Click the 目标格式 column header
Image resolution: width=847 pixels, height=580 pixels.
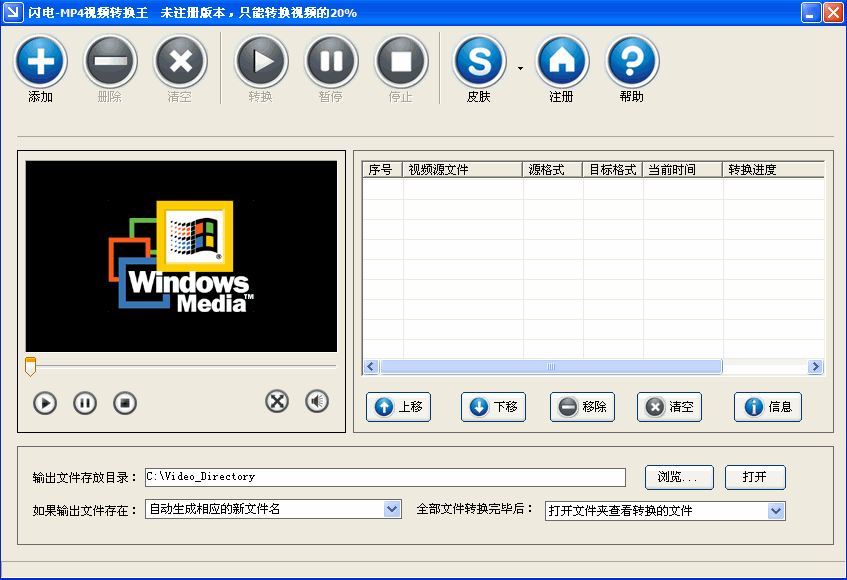613,170
